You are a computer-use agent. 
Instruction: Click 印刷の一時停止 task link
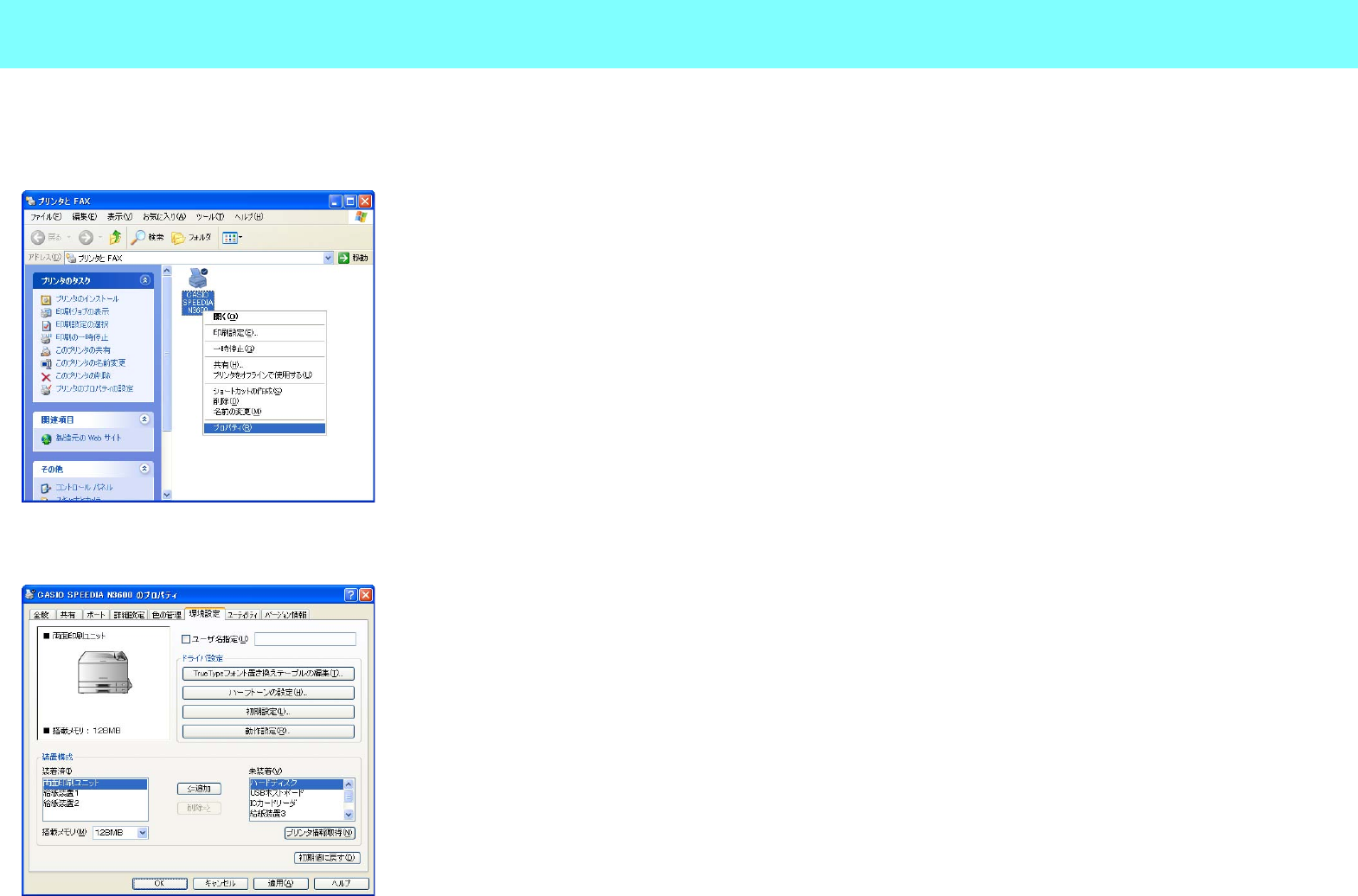point(82,337)
